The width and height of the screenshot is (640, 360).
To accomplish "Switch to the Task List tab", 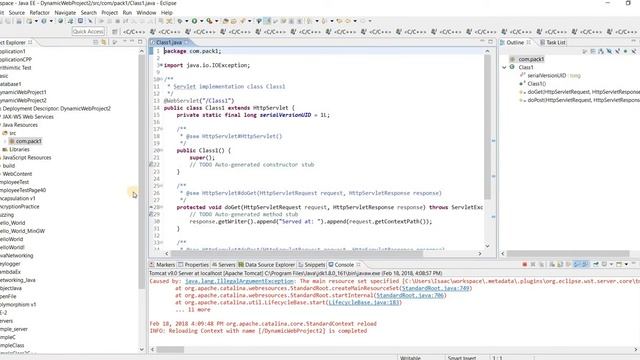I will pos(553,42).
